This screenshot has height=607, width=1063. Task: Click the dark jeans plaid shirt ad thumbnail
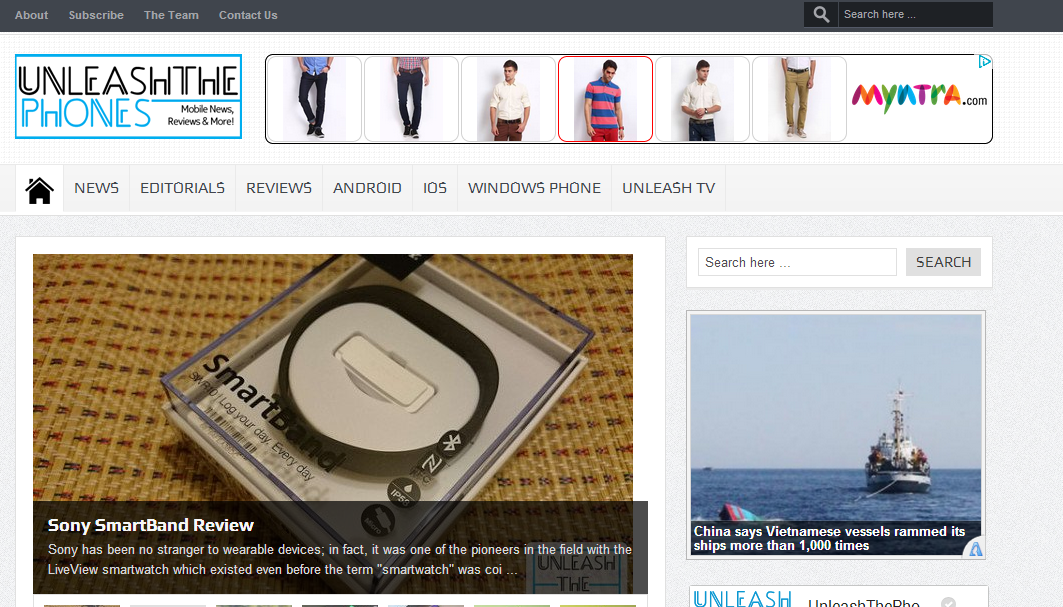tap(411, 99)
